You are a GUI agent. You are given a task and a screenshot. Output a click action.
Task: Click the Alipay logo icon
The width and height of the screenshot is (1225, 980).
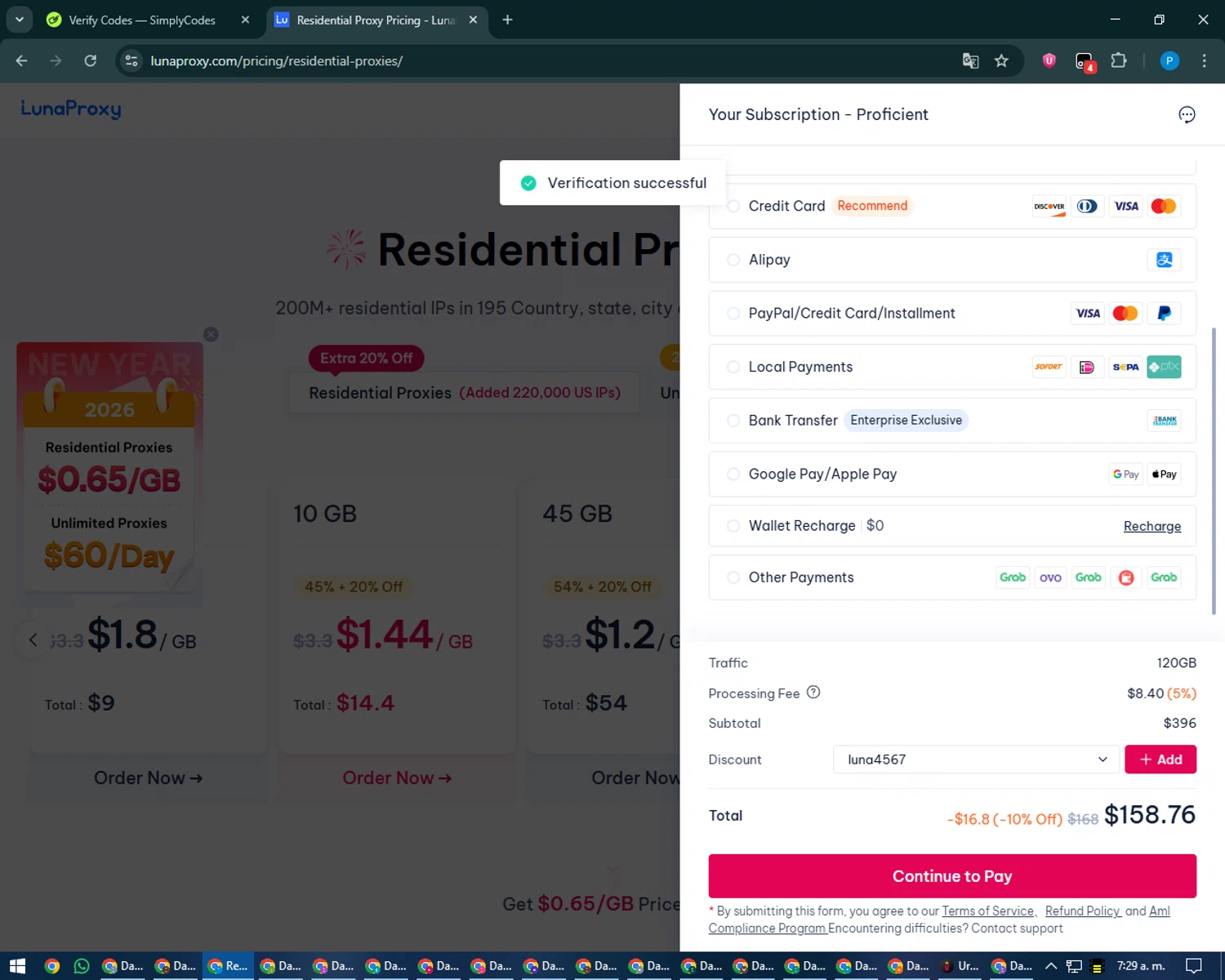[1165, 260]
